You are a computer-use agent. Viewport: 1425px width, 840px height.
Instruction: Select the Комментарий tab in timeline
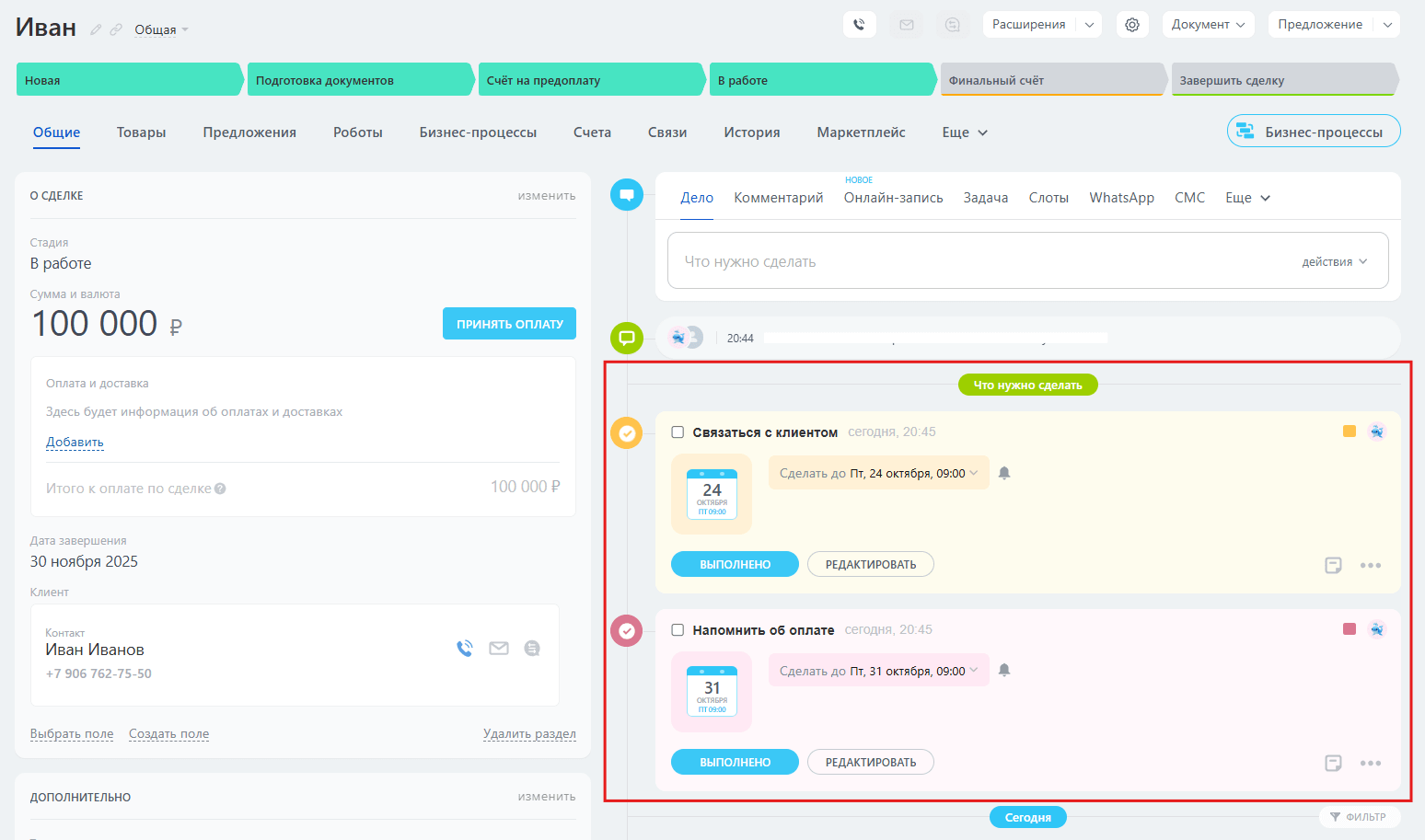[x=778, y=198]
